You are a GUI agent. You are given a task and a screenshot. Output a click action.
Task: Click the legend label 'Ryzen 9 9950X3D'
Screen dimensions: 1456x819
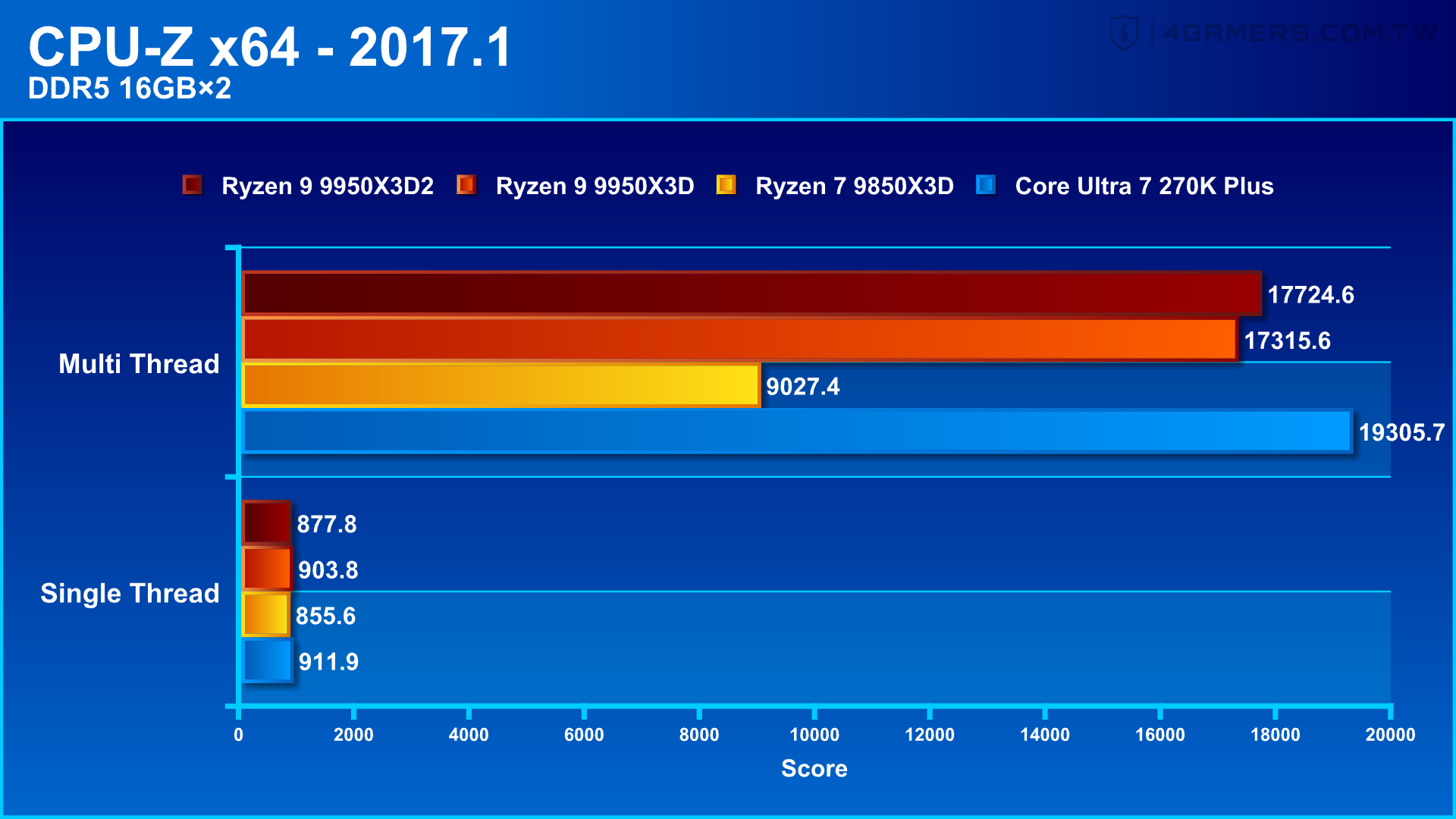pyautogui.click(x=595, y=186)
